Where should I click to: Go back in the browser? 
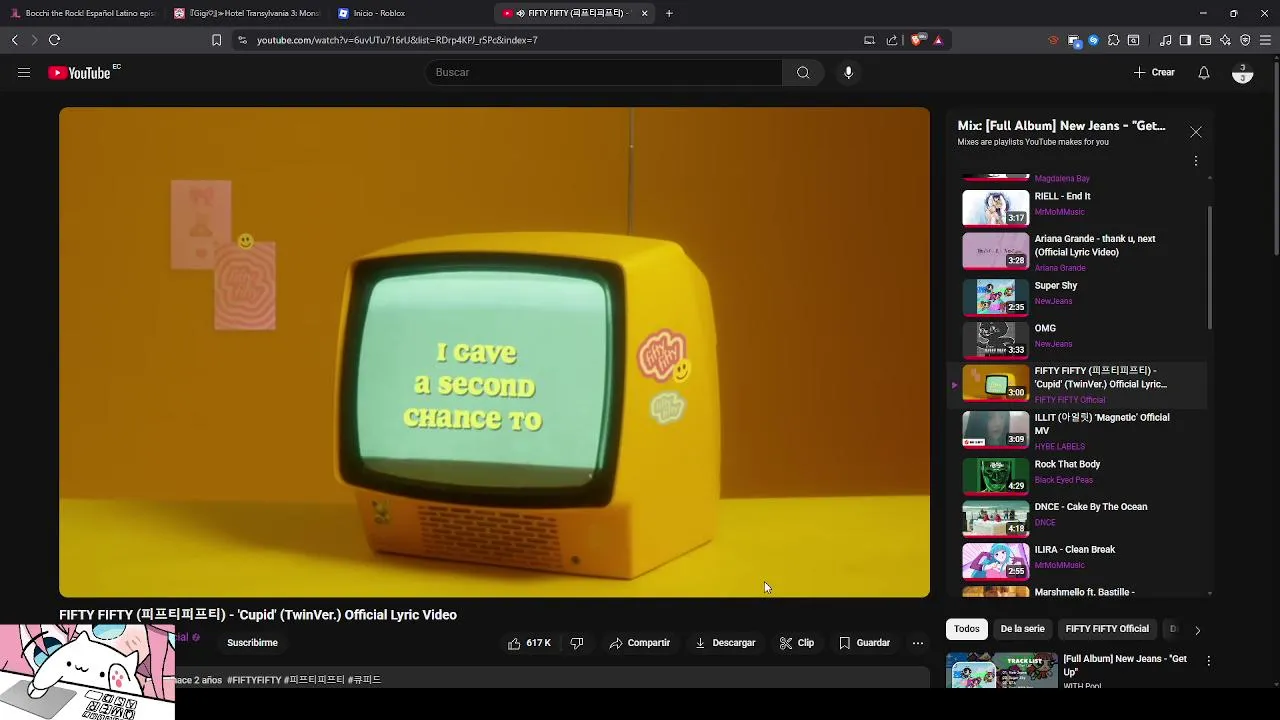tap(14, 40)
